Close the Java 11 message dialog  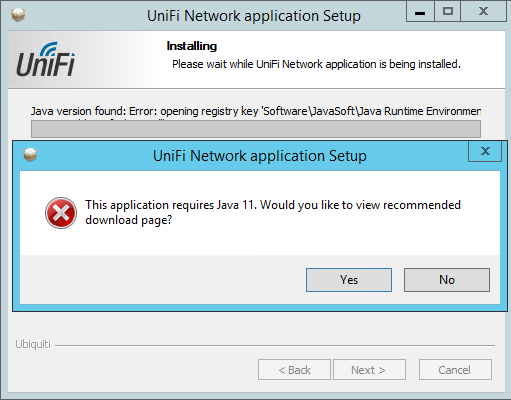pyautogui.click(x=485, y=151)
